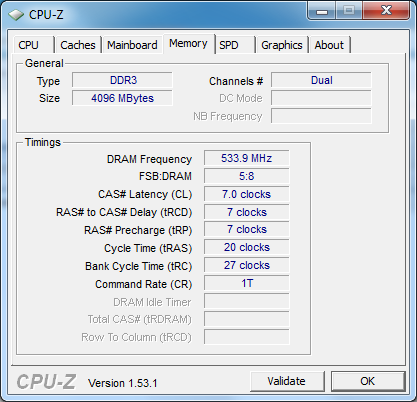Go to the SPD tab
417x402 pixels.
click(x=236, y=45)
